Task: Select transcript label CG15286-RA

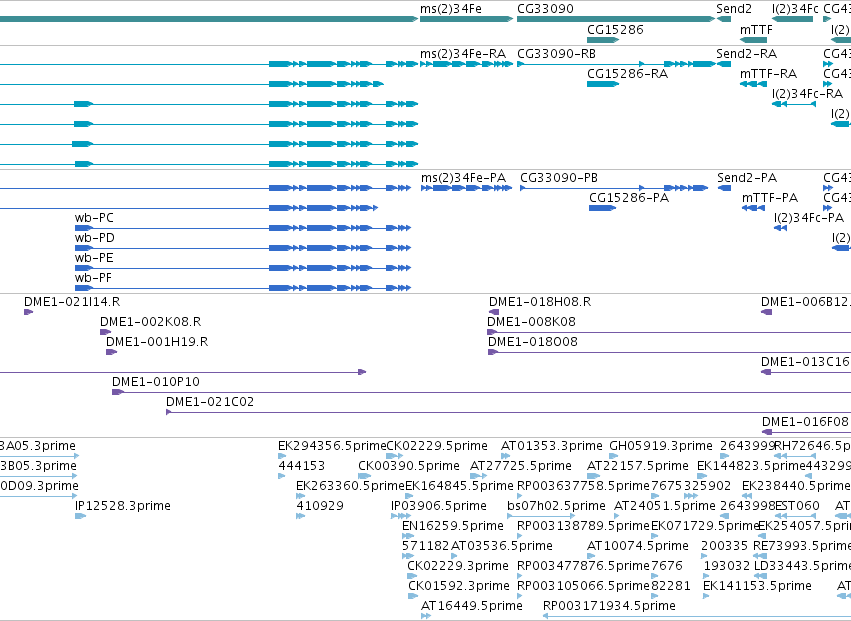Action: point(627,74)
